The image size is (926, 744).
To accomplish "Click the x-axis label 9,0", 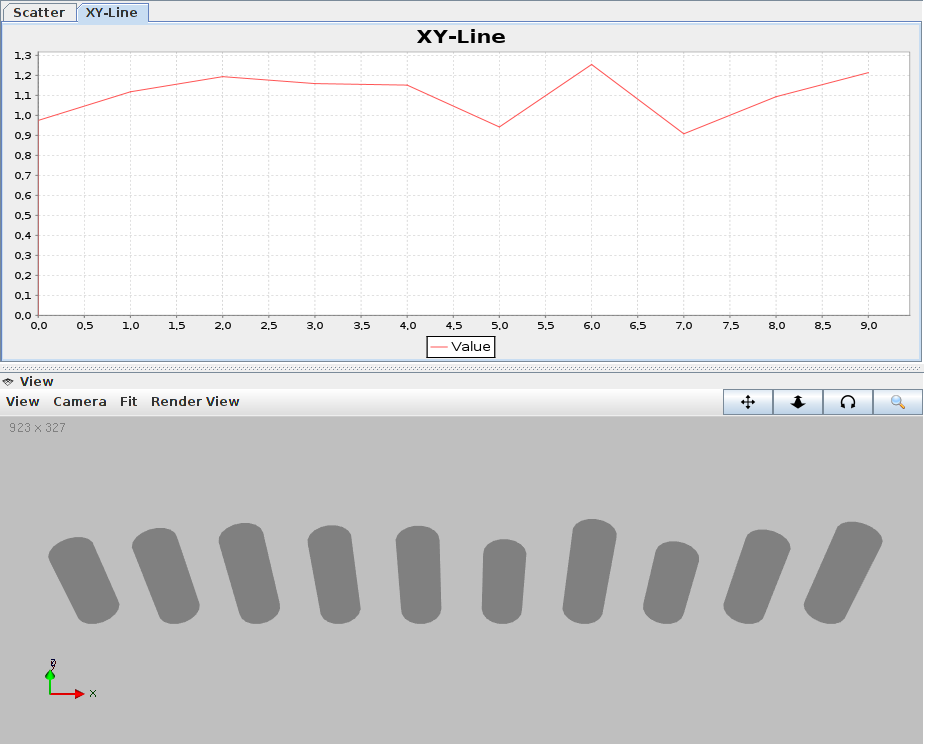I will (869, 325).
